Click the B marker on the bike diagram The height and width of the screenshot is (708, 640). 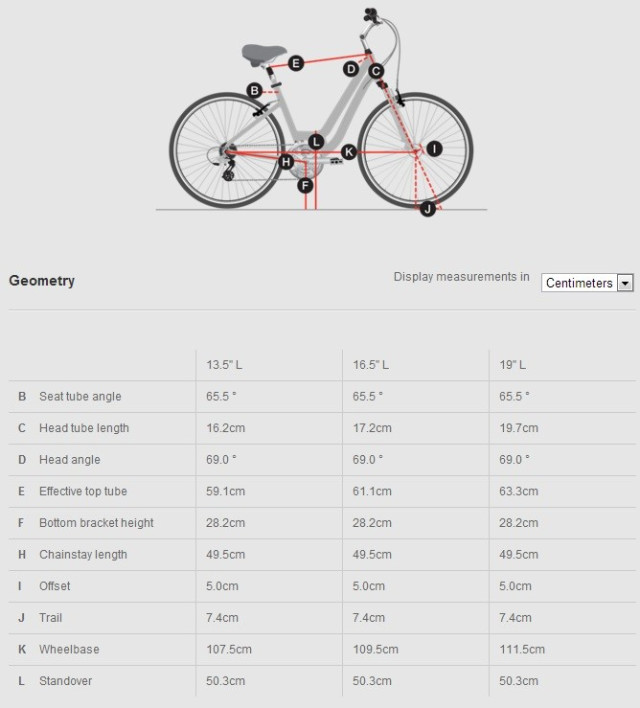pyautogui.click(x=254, y=90)
